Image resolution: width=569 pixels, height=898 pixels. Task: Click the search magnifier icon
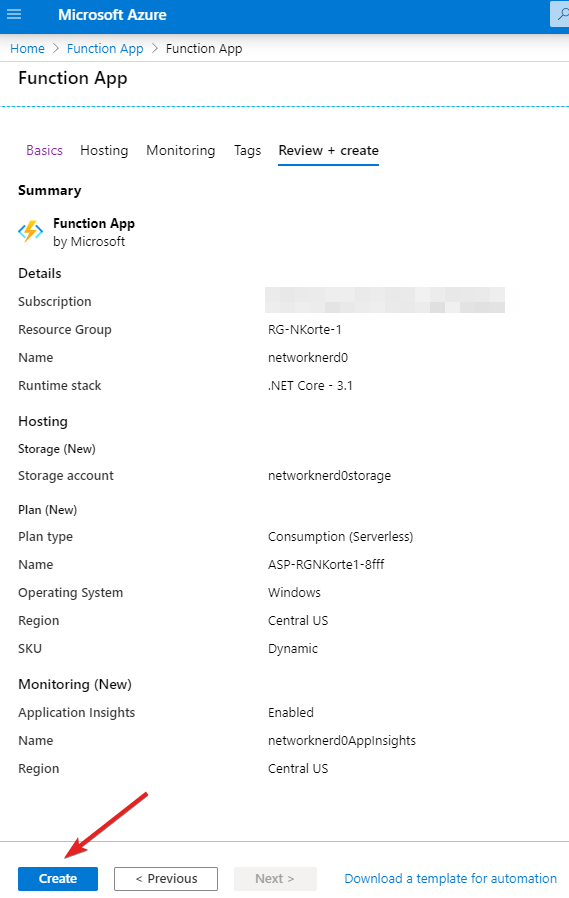pos(561,14)
